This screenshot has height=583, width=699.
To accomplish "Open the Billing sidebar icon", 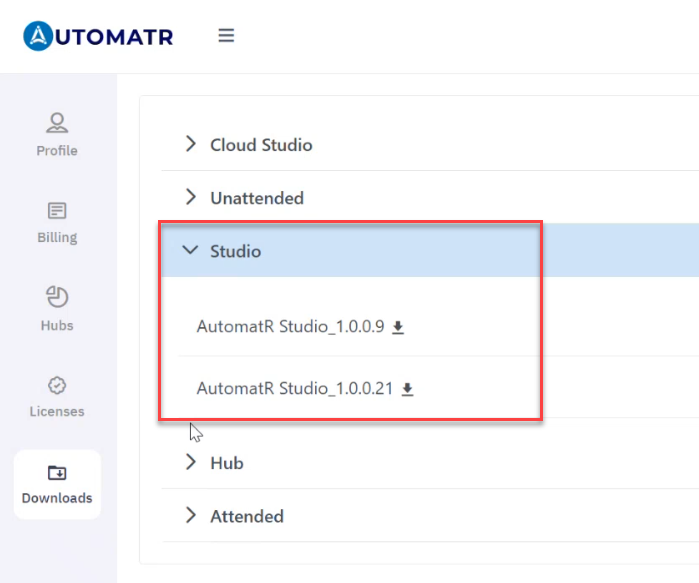I will pyautogui.click(x=57, y=210).
